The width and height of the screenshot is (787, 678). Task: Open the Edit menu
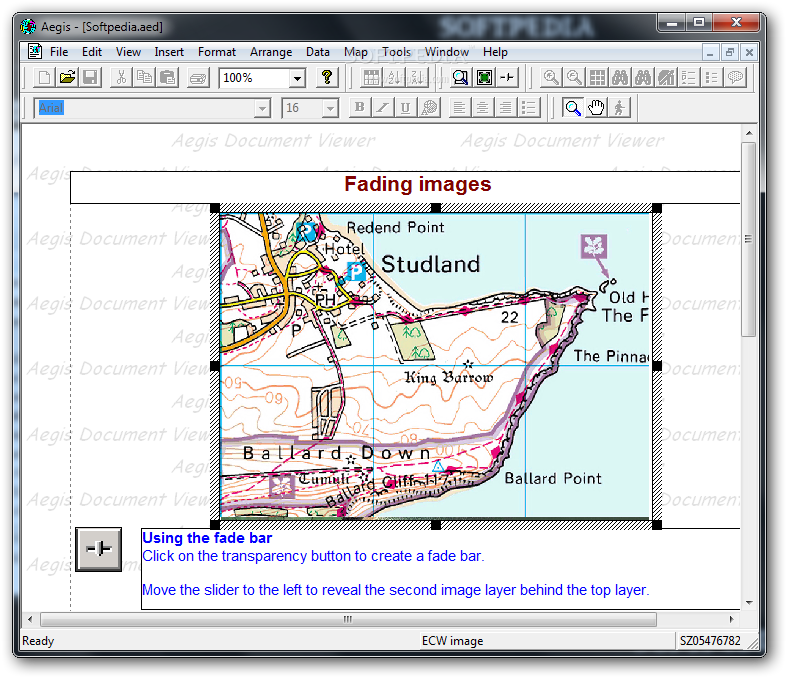tap(92, 52)
